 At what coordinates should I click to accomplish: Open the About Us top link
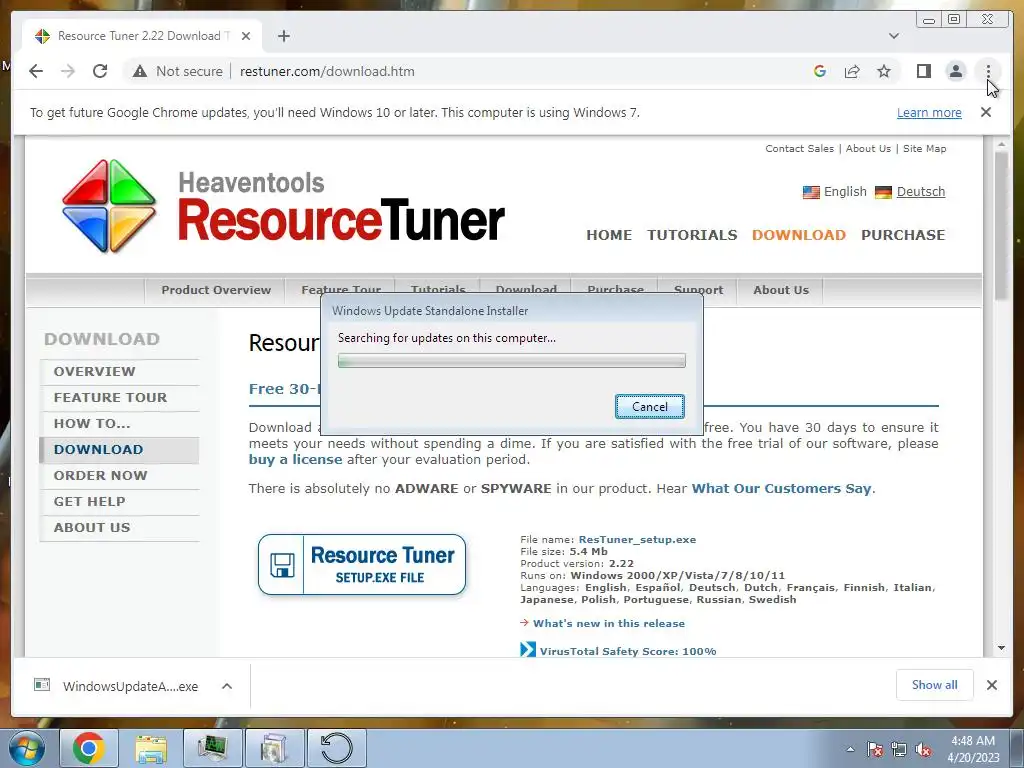coord(868,148)
